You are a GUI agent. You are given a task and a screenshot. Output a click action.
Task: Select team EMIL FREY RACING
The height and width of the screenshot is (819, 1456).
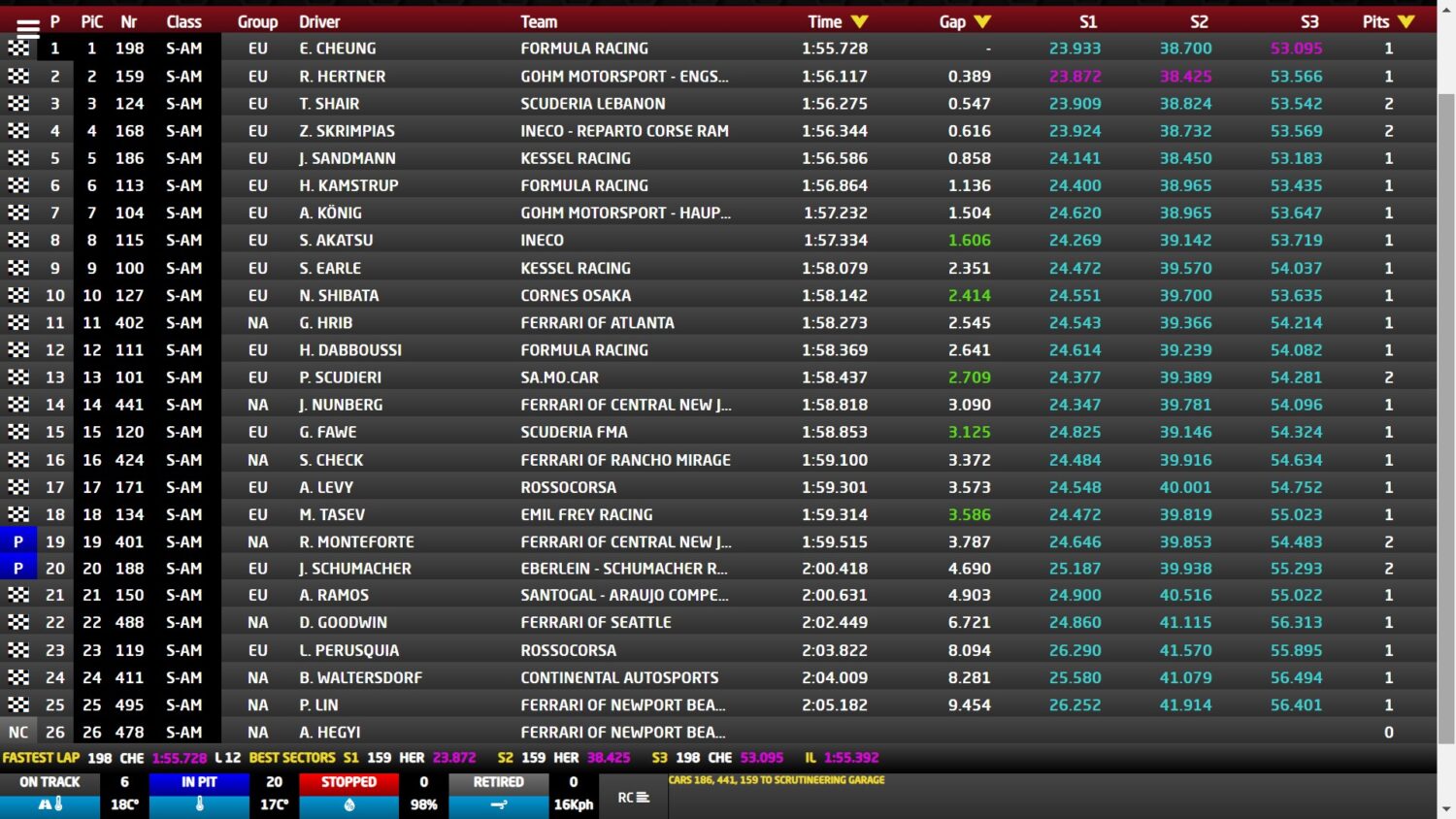(586, 514)
